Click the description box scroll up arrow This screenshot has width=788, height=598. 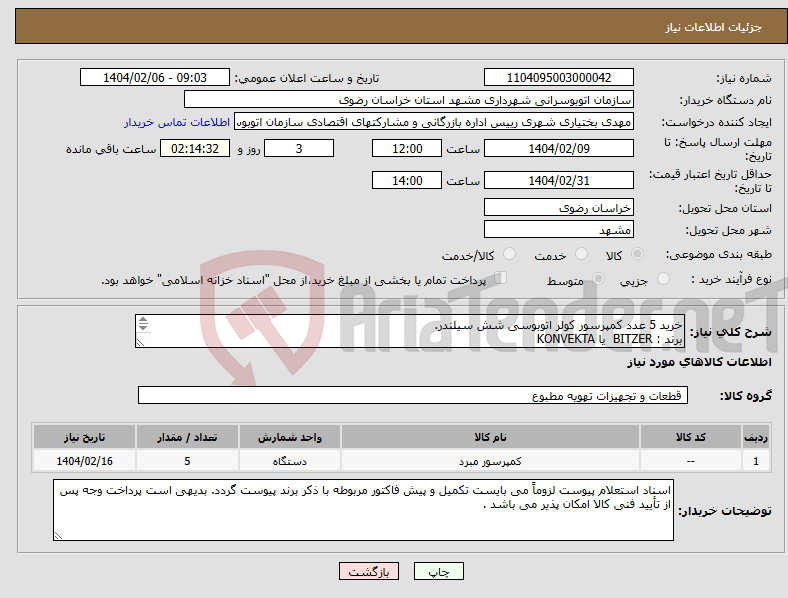pos(143,320)
